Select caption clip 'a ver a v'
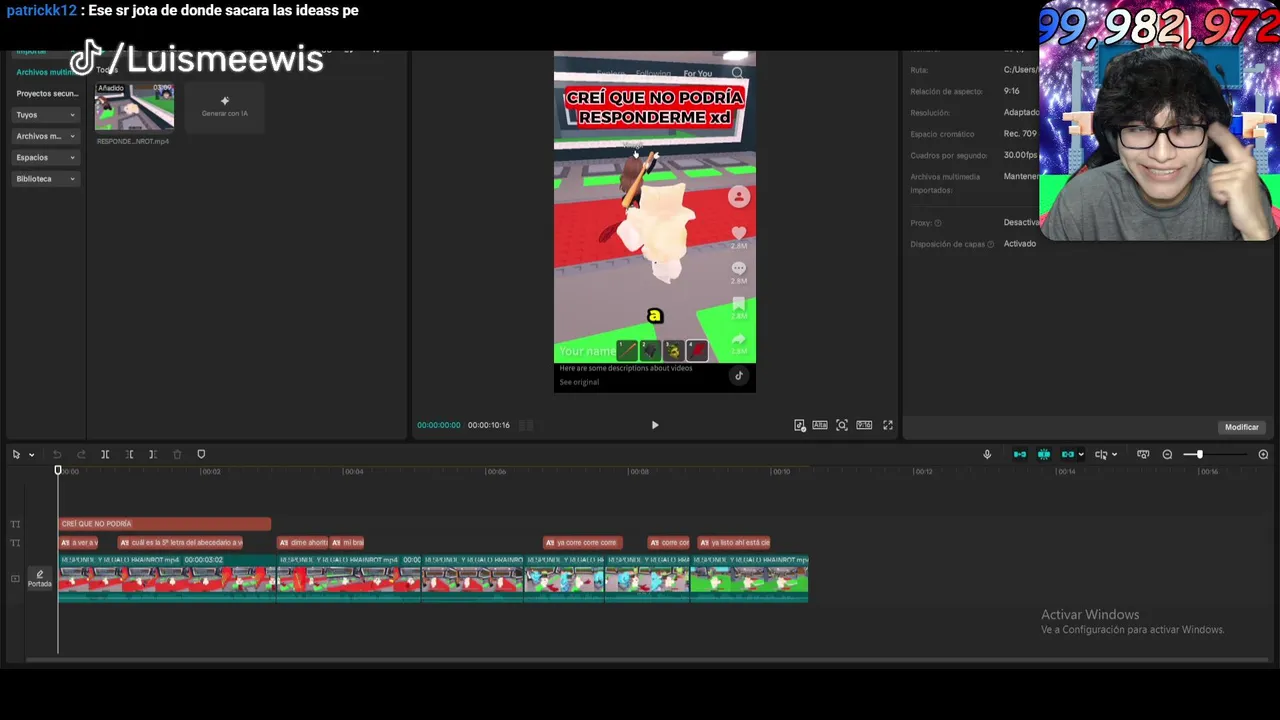Viewport: 1280px width, 720px height. (x=78, y=543)
